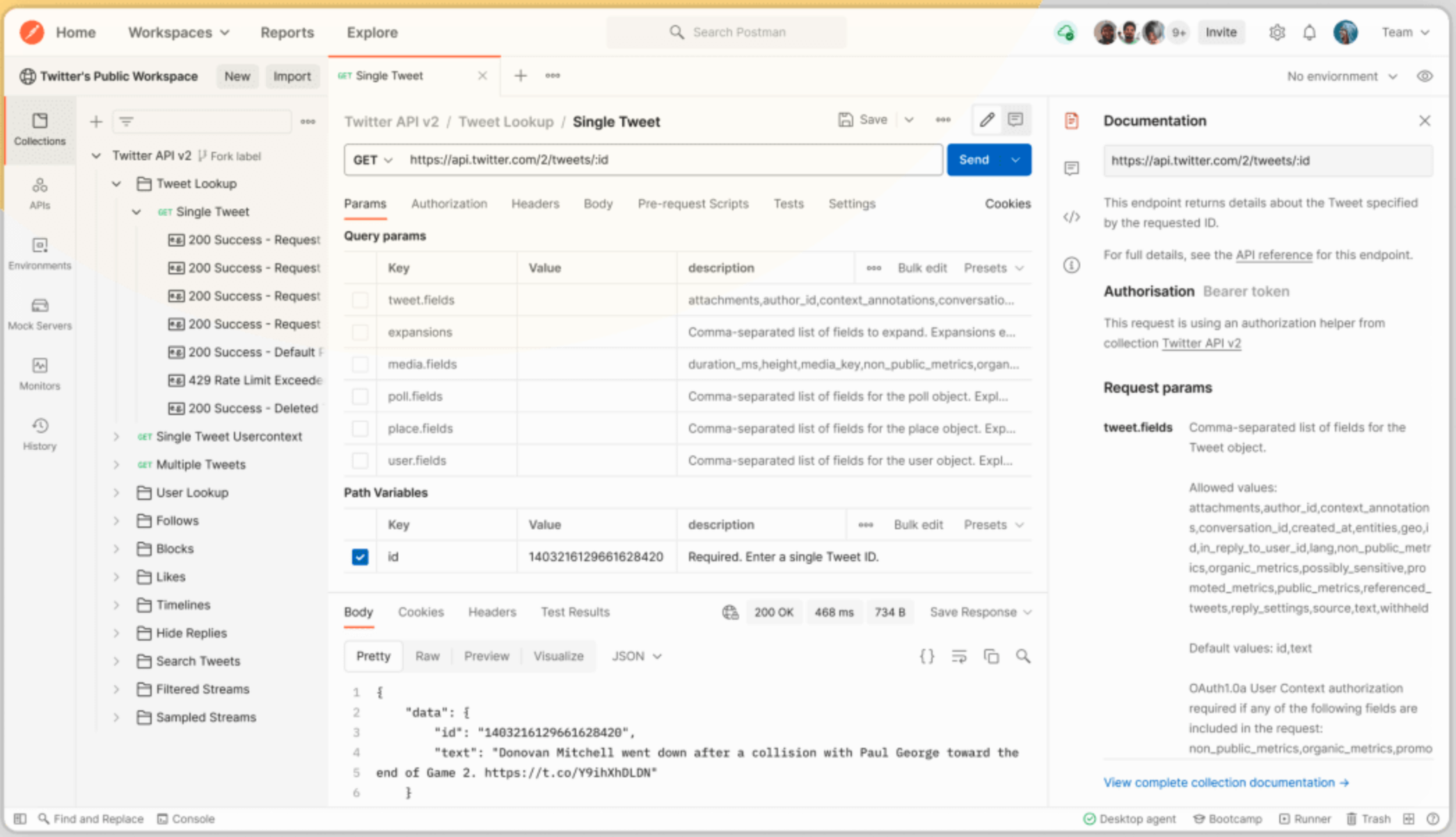Expand the Filtered Streams folder
This screenshot has height=837, width=1456.
tap(116, 689)
